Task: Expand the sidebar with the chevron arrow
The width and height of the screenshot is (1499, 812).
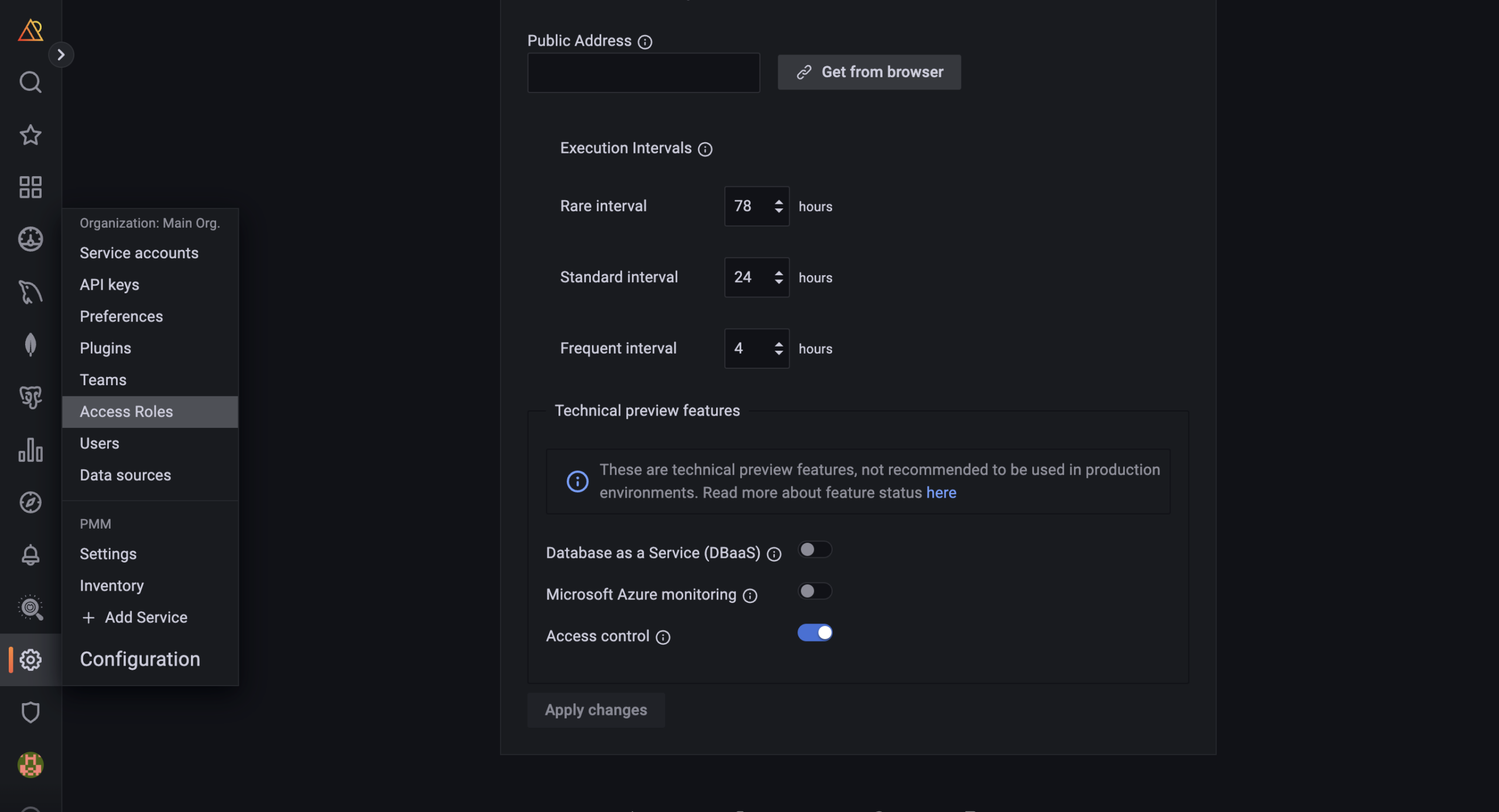Action: (62, 54)
